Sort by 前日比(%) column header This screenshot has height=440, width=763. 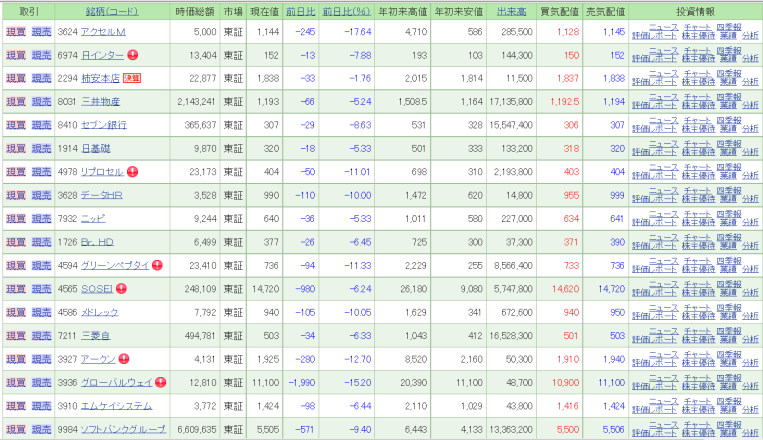pos(346,12)
